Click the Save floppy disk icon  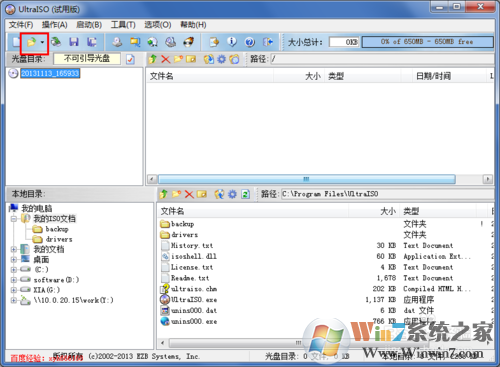(x=74, y=42)
